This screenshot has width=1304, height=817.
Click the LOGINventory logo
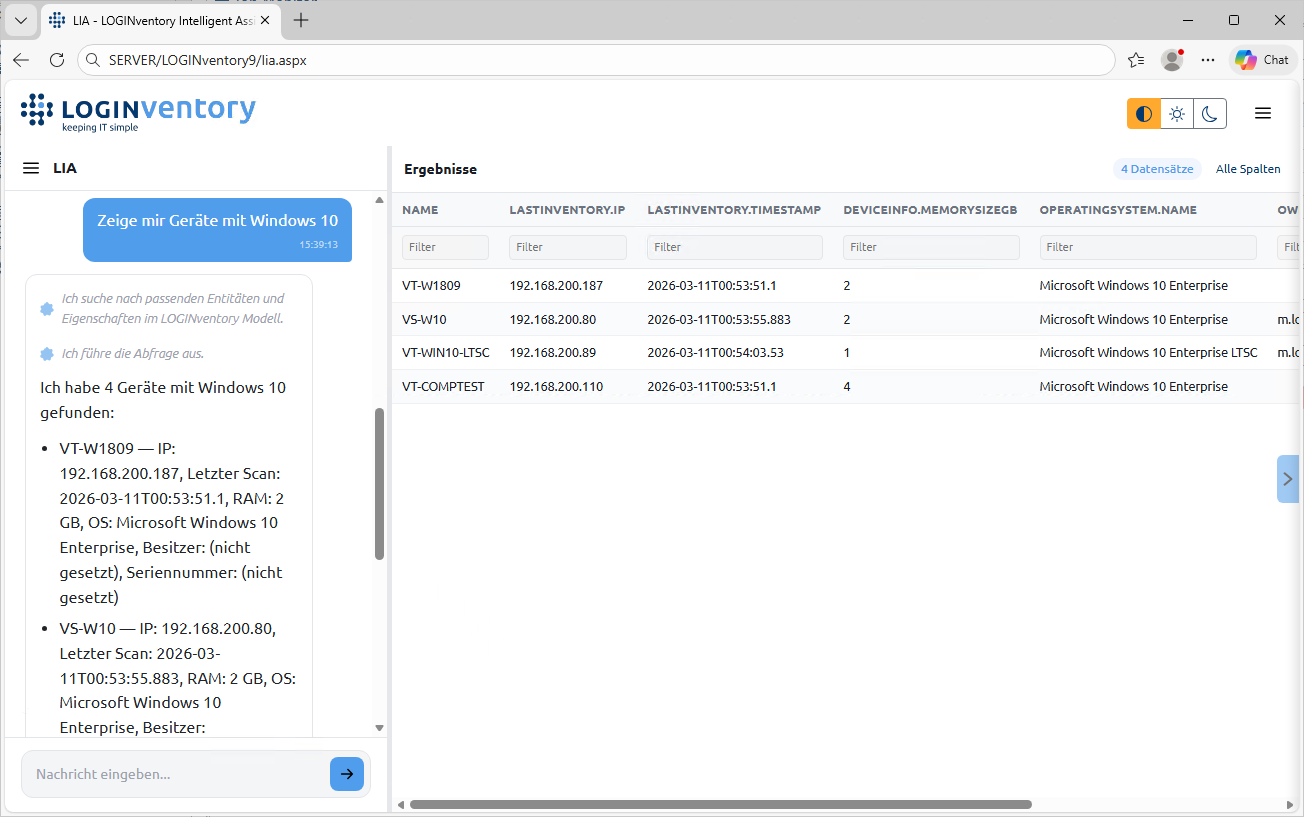click(138, 113)
